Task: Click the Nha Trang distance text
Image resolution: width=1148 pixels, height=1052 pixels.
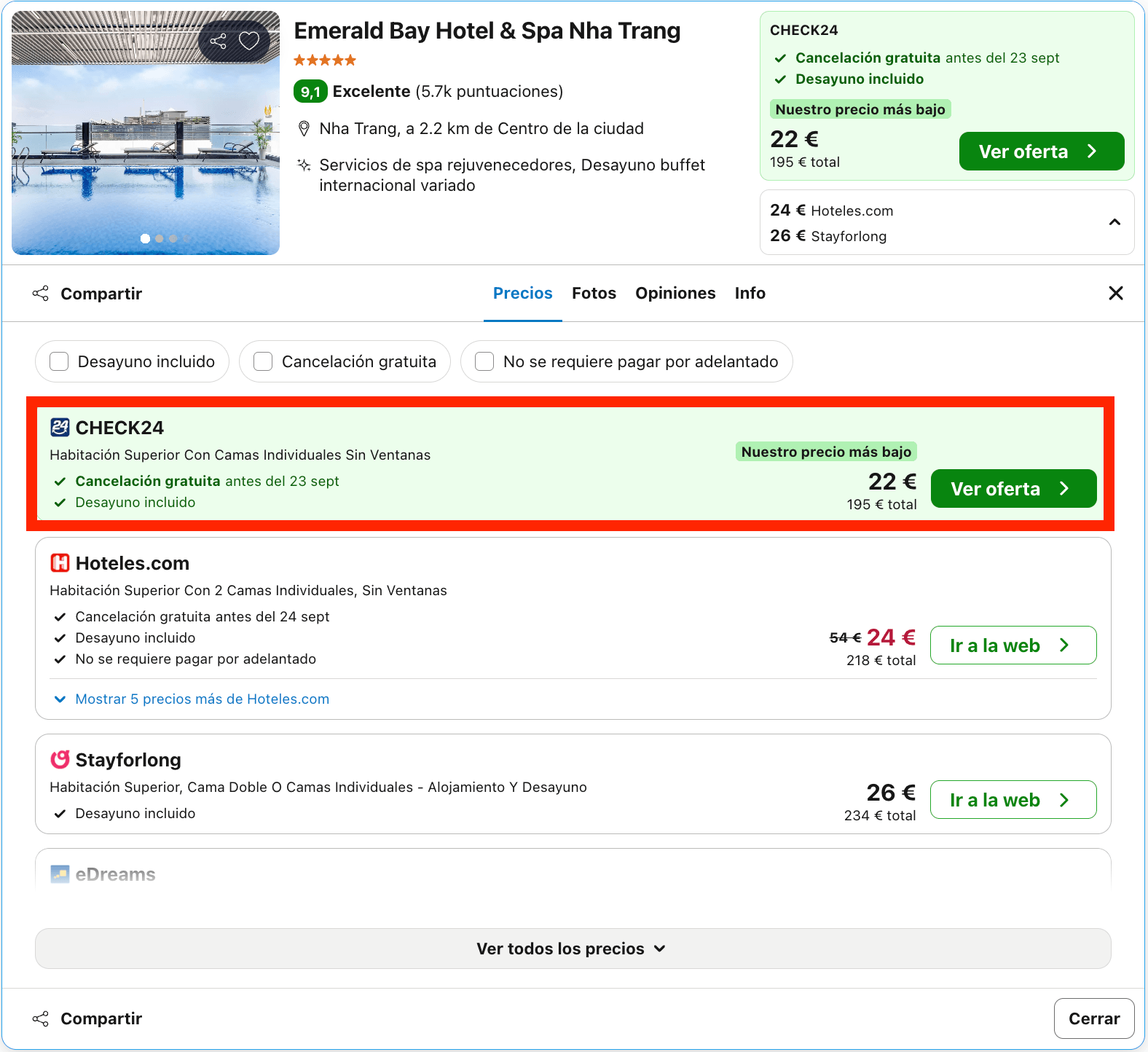Action: 481,129
